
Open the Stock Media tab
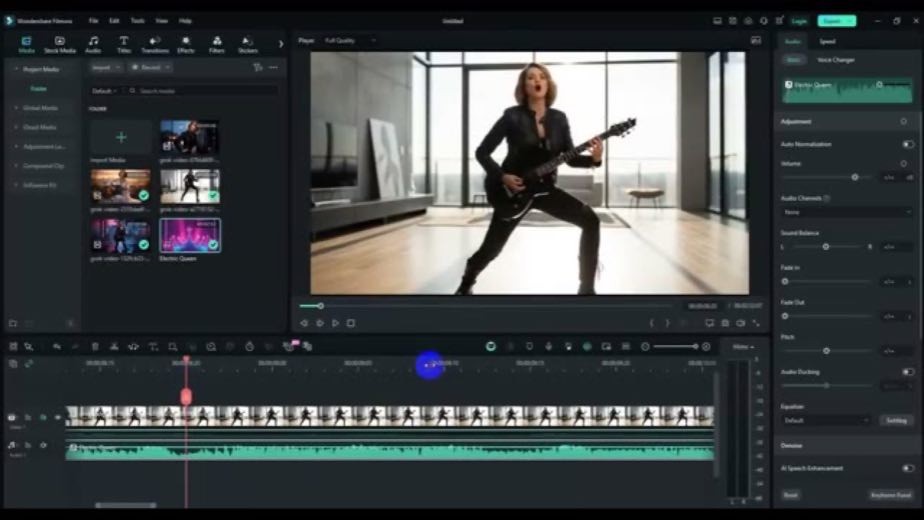pos(60,44)
